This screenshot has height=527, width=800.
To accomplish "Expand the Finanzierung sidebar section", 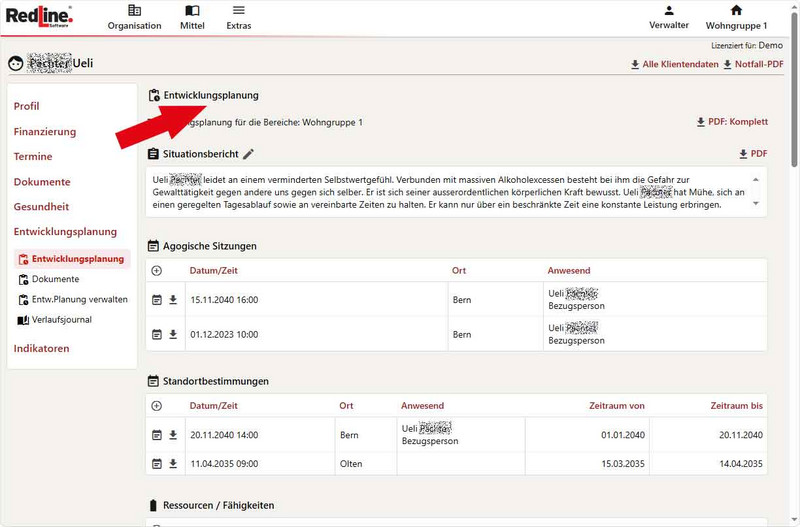I will 44,131.
